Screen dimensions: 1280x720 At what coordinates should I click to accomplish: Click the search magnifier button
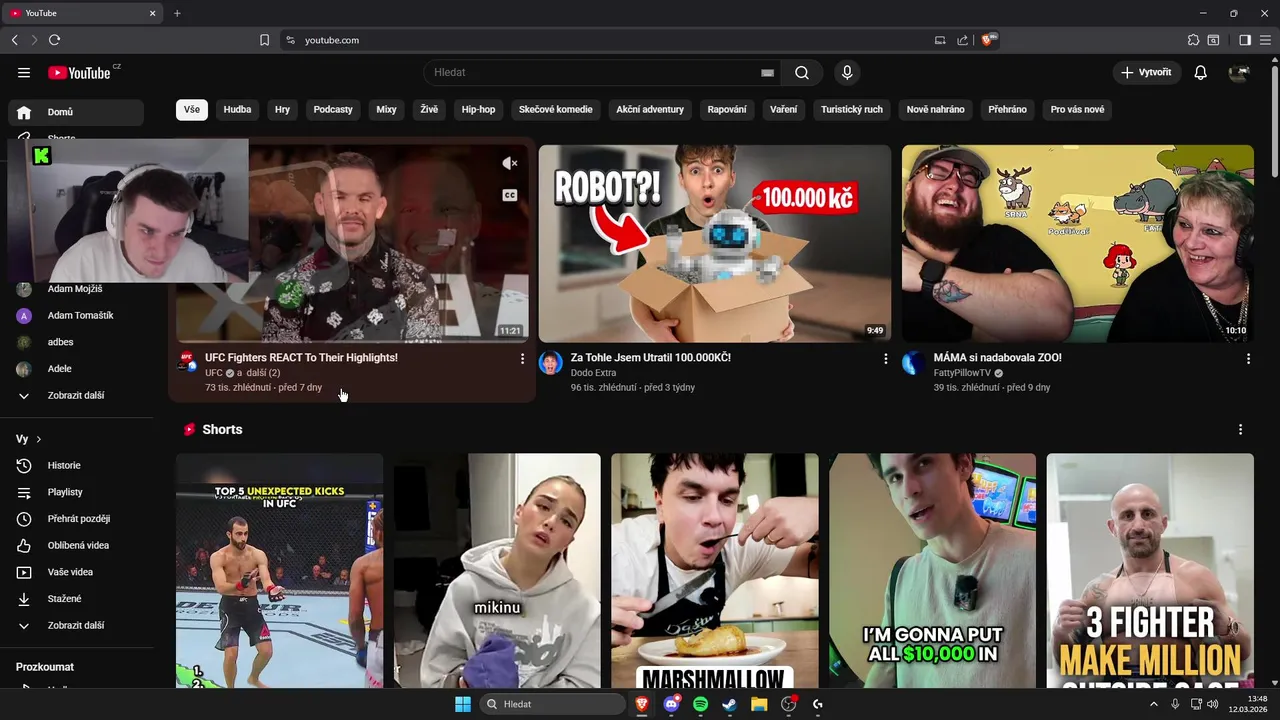(x=802, y=72)
